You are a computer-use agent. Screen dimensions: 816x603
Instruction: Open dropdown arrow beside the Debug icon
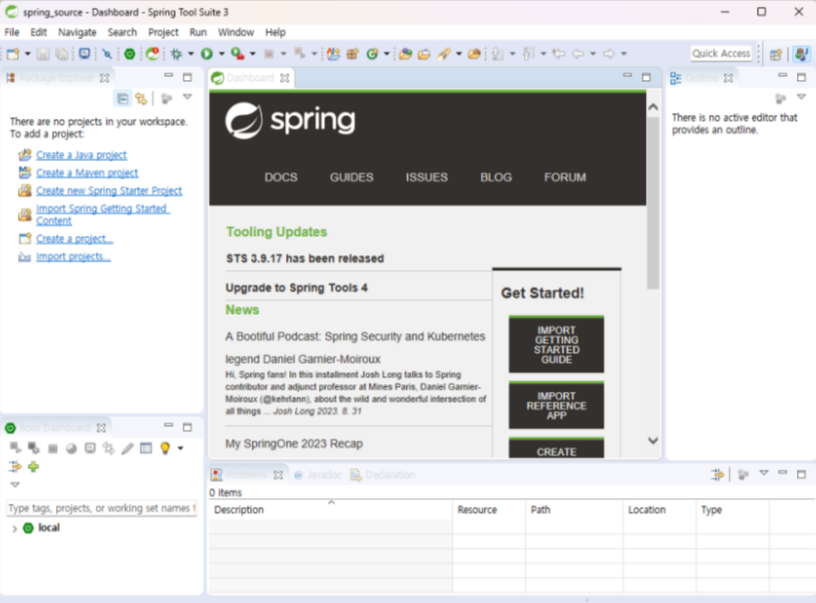(x=191, y=54)
